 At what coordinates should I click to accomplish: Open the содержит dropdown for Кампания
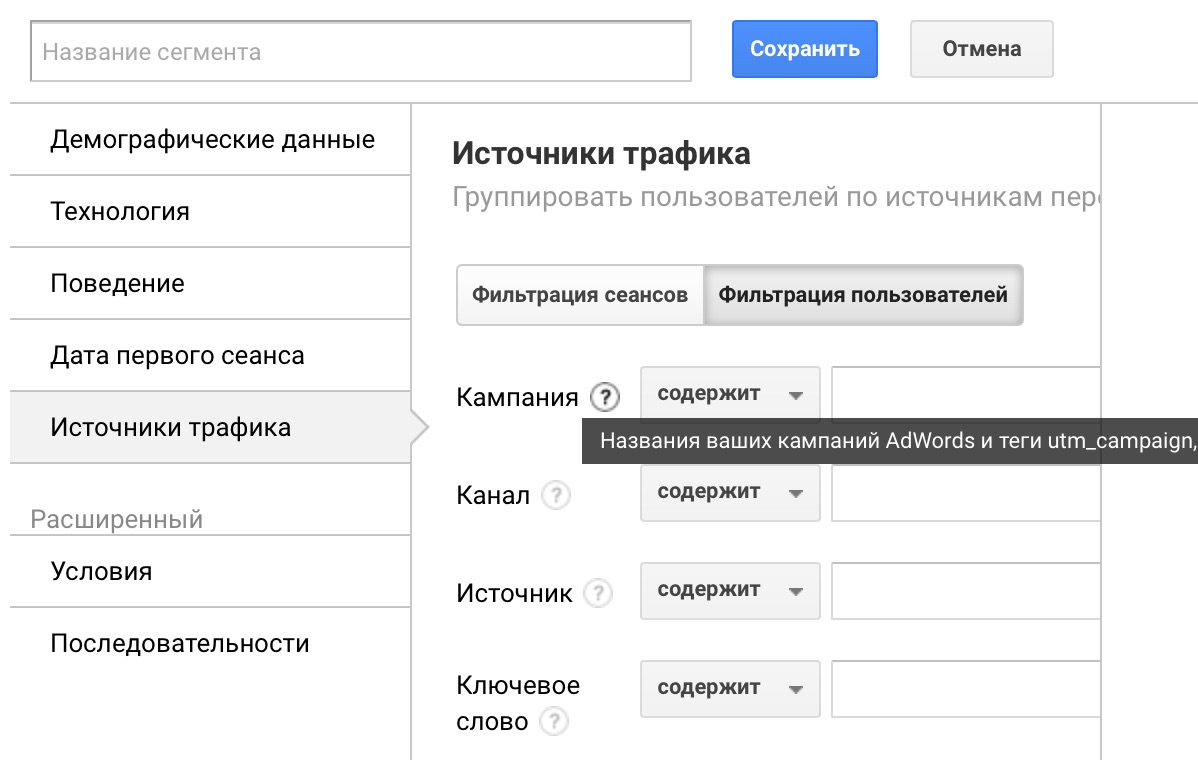pyautogui.click(x=730, y=393)
